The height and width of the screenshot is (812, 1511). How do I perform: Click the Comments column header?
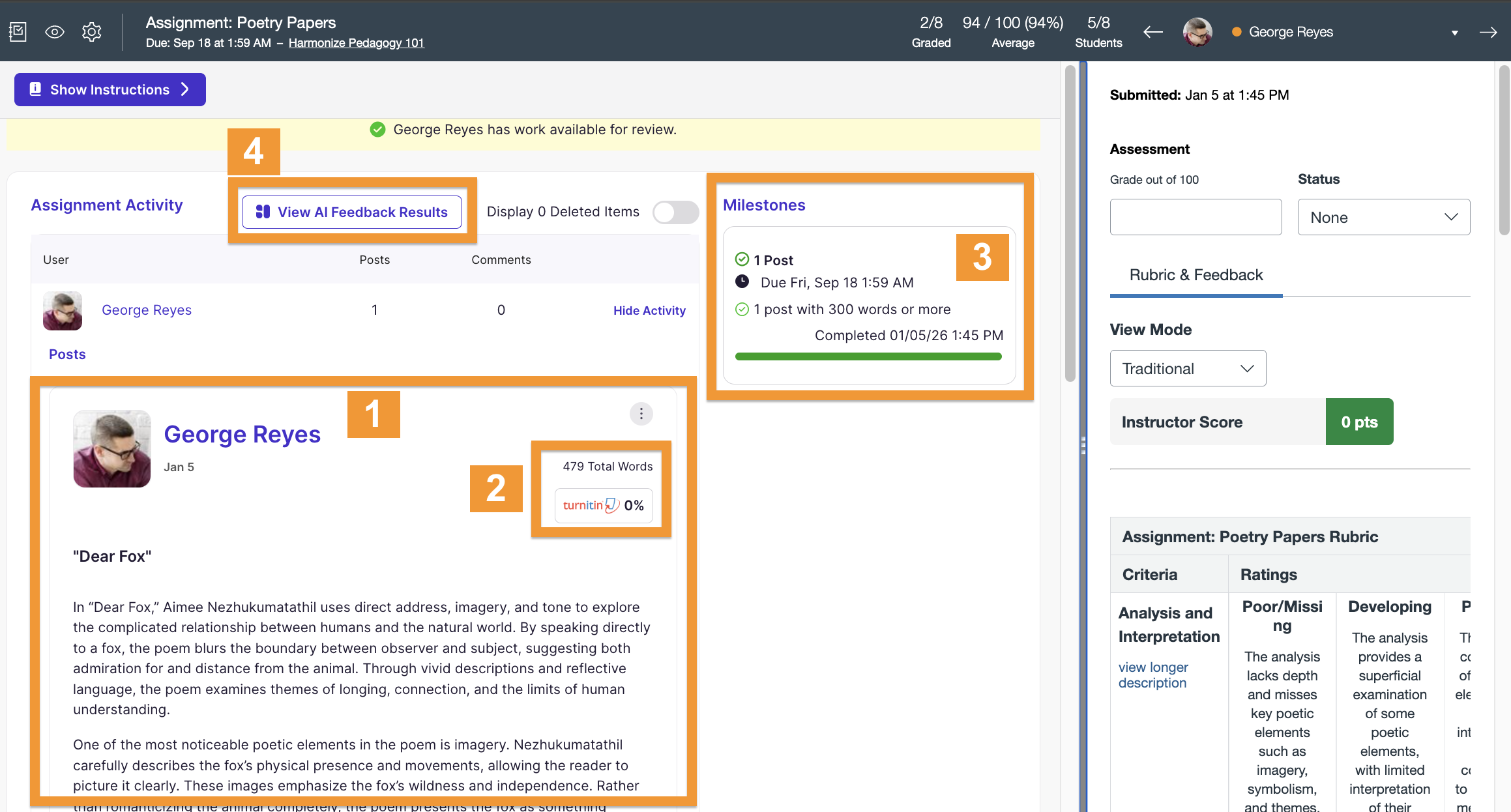coord(501,260)
